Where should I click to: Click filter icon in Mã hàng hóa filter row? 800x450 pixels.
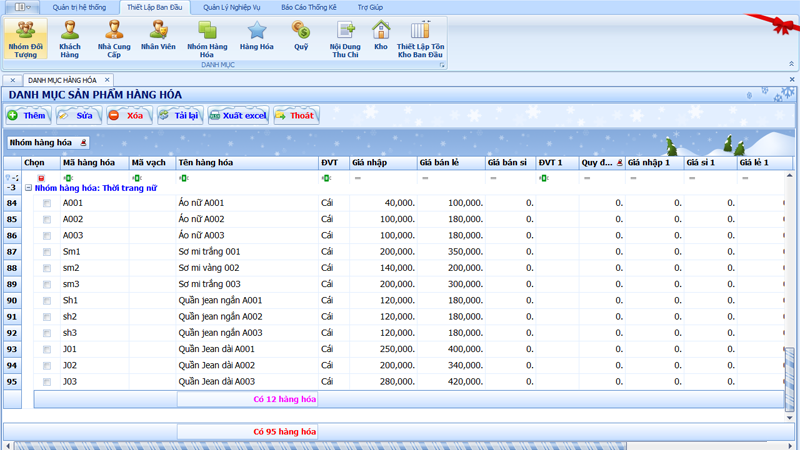(x=68, y=178)
